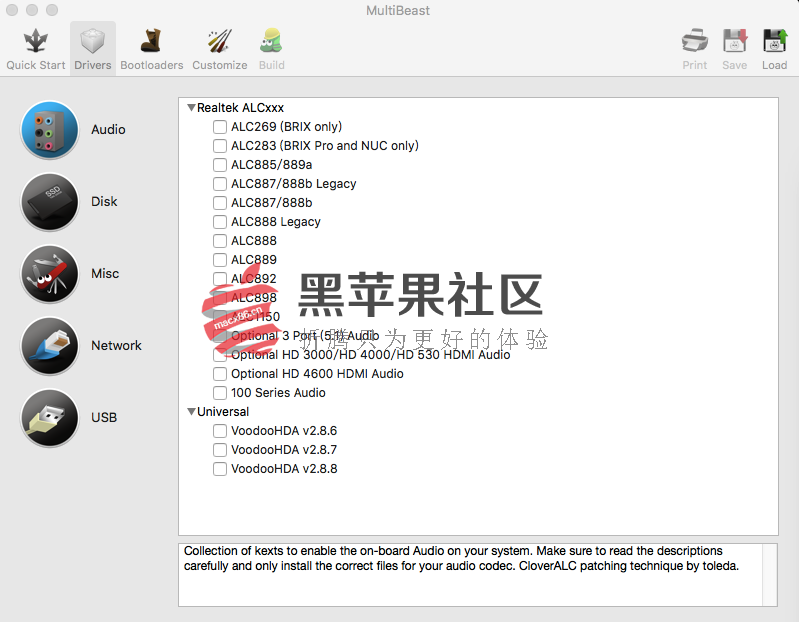799x622 pixels.
Task: Select the Realtek ALCxxx heading text
Action: click(241, 108)
